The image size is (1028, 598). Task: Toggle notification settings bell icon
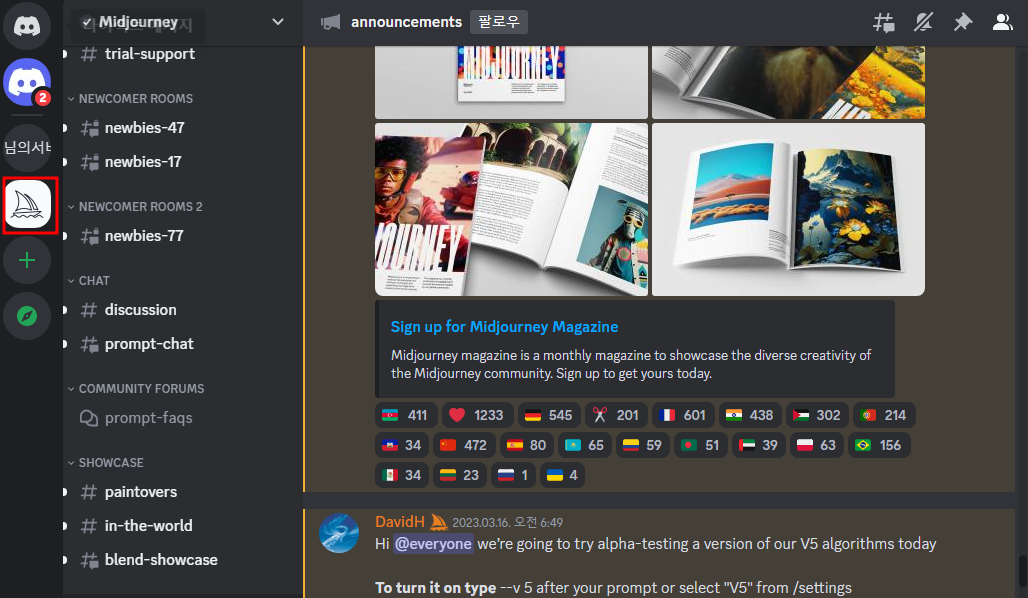923,22
